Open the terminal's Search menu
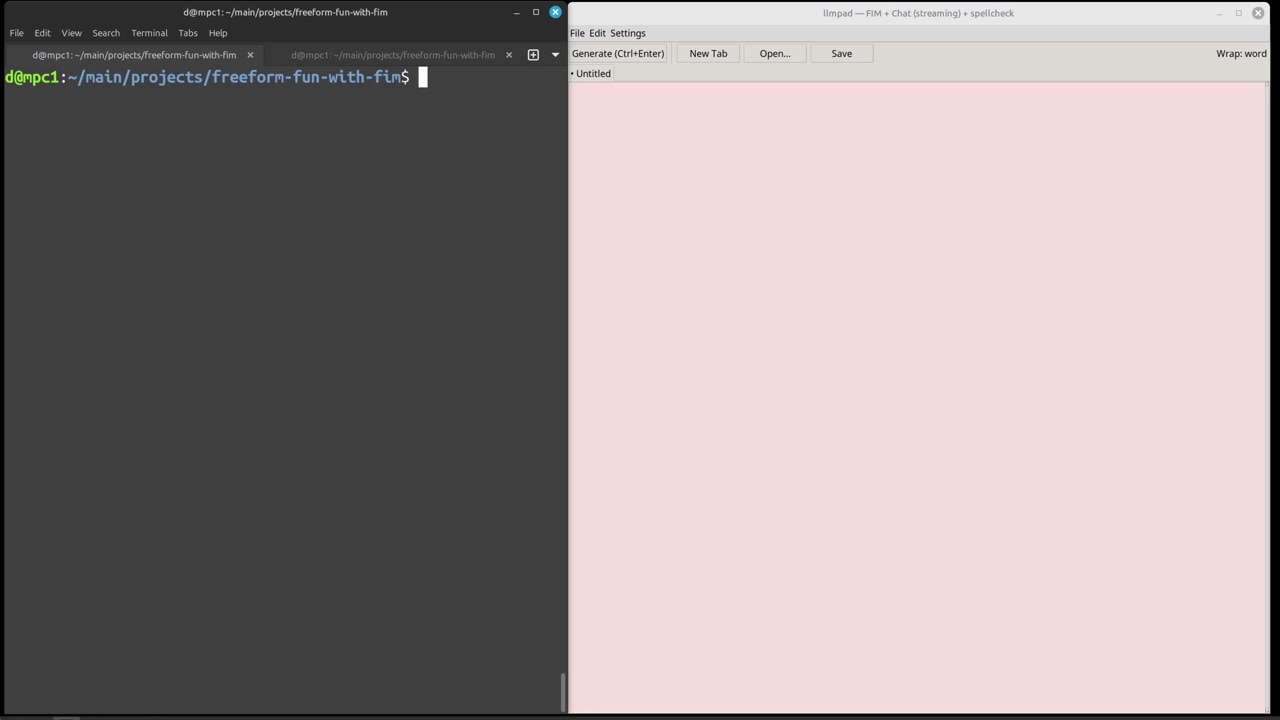Viewport: 1280px width, 720px height. click(106, 33)
